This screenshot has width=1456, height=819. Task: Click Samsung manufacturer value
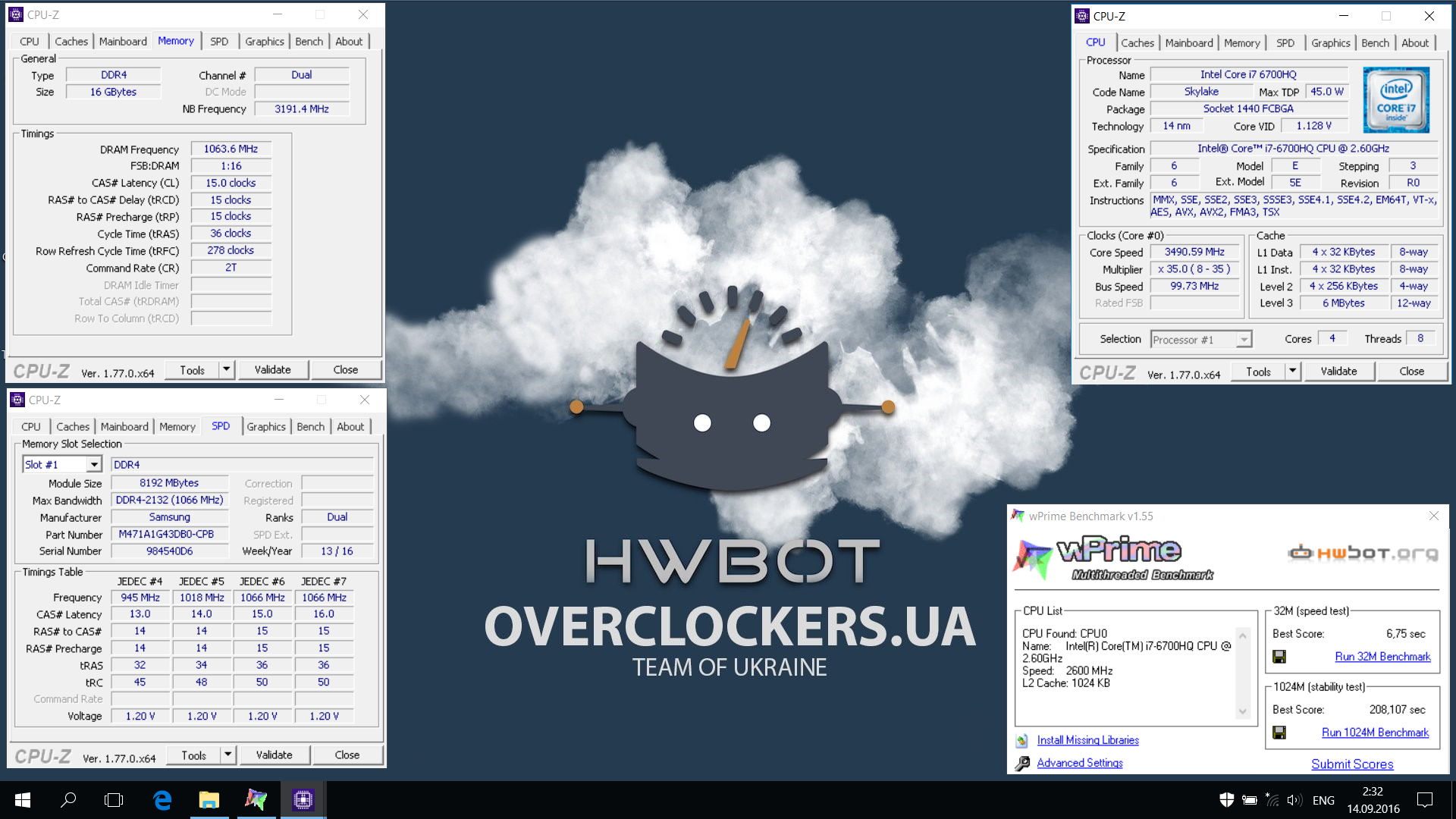[x=169, y=517]
